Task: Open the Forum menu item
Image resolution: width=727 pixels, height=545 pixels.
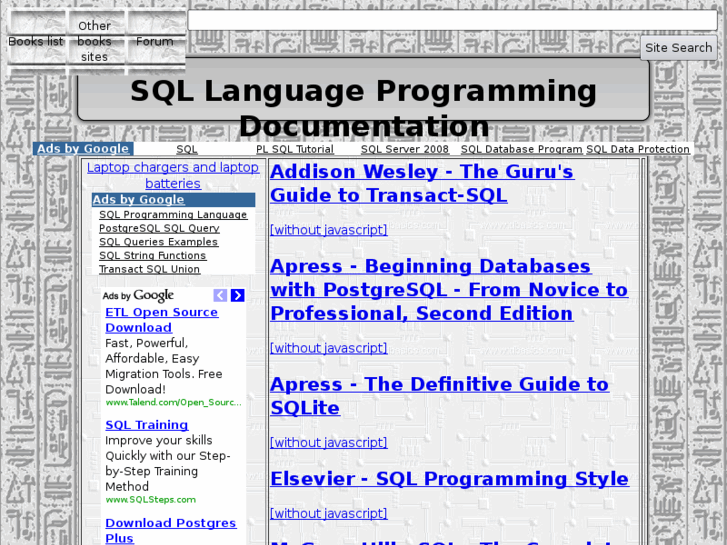Action: coord(154,41)
